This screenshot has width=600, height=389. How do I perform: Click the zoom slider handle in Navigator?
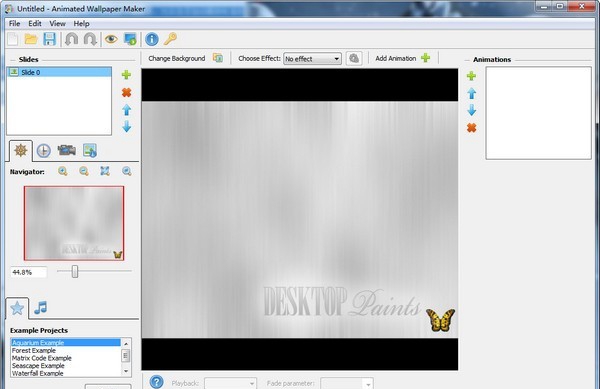[75, 272]
